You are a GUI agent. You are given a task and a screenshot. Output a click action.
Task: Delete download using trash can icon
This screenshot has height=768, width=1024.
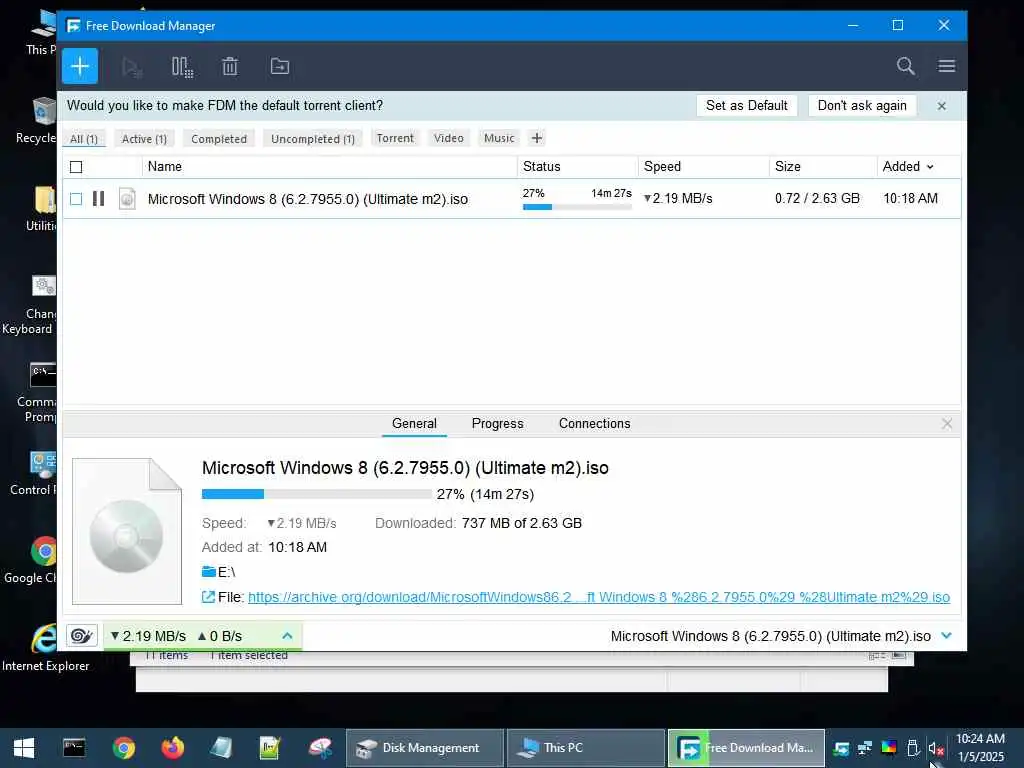click(x=230, y=67)
